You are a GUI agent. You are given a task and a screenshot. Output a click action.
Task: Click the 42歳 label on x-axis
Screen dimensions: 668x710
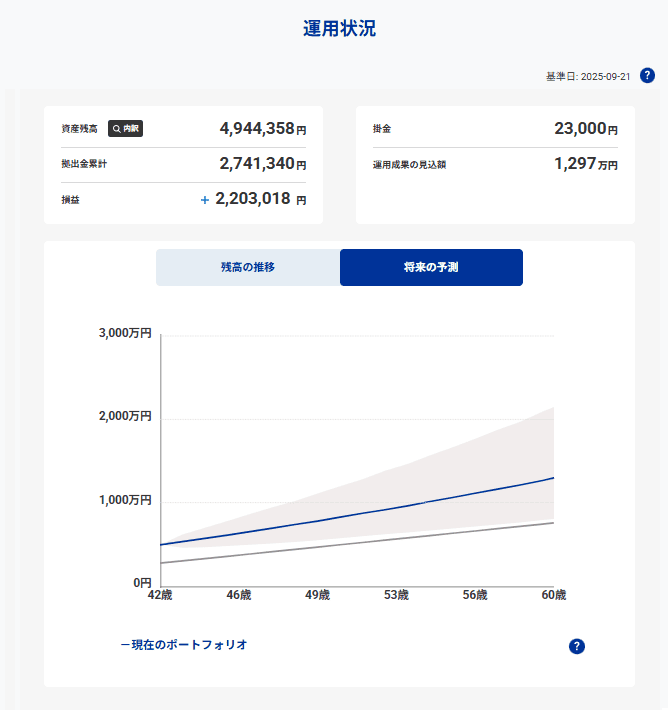click(160, 595)
